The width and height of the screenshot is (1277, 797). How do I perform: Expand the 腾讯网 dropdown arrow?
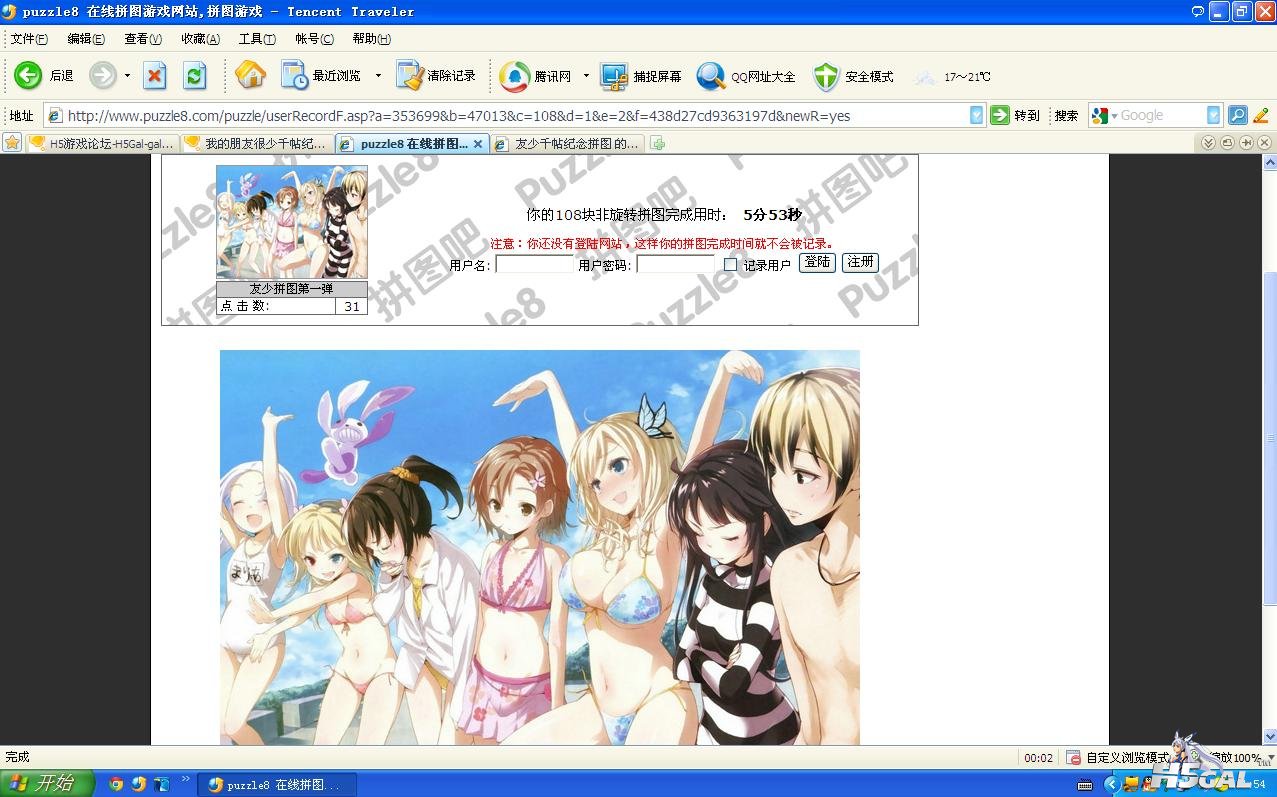pos(586,76)
